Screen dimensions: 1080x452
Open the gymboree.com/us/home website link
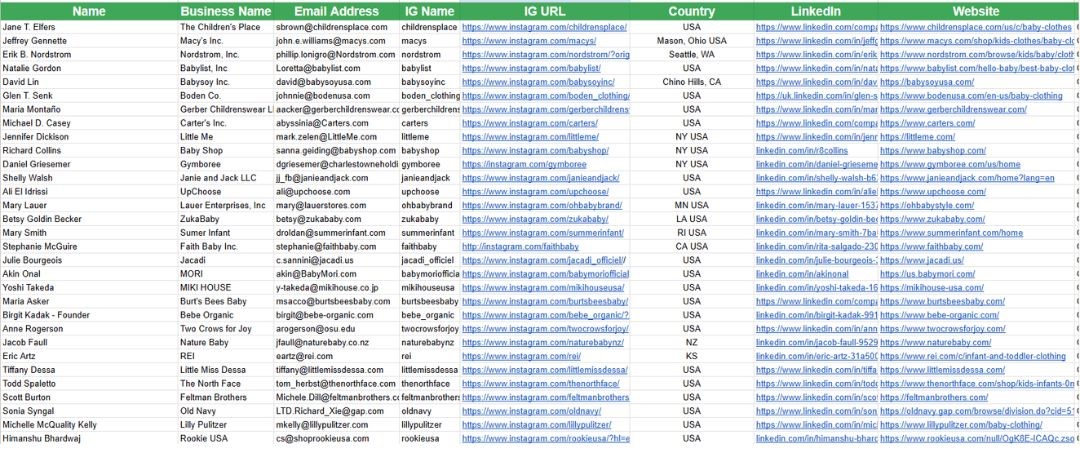click(x=951, y=165)
